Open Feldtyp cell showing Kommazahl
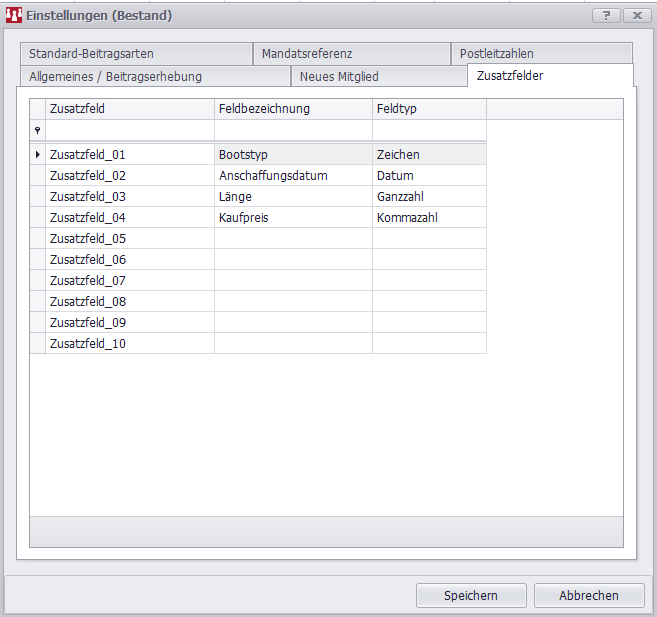The width and height of the screenshot is (657, 617). (429, 217)
